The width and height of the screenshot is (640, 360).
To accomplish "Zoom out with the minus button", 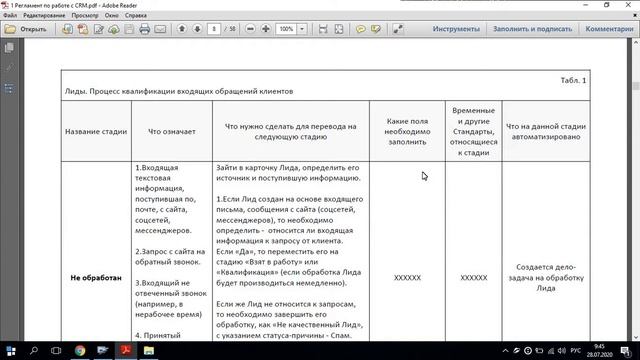I will click(250, 29).
